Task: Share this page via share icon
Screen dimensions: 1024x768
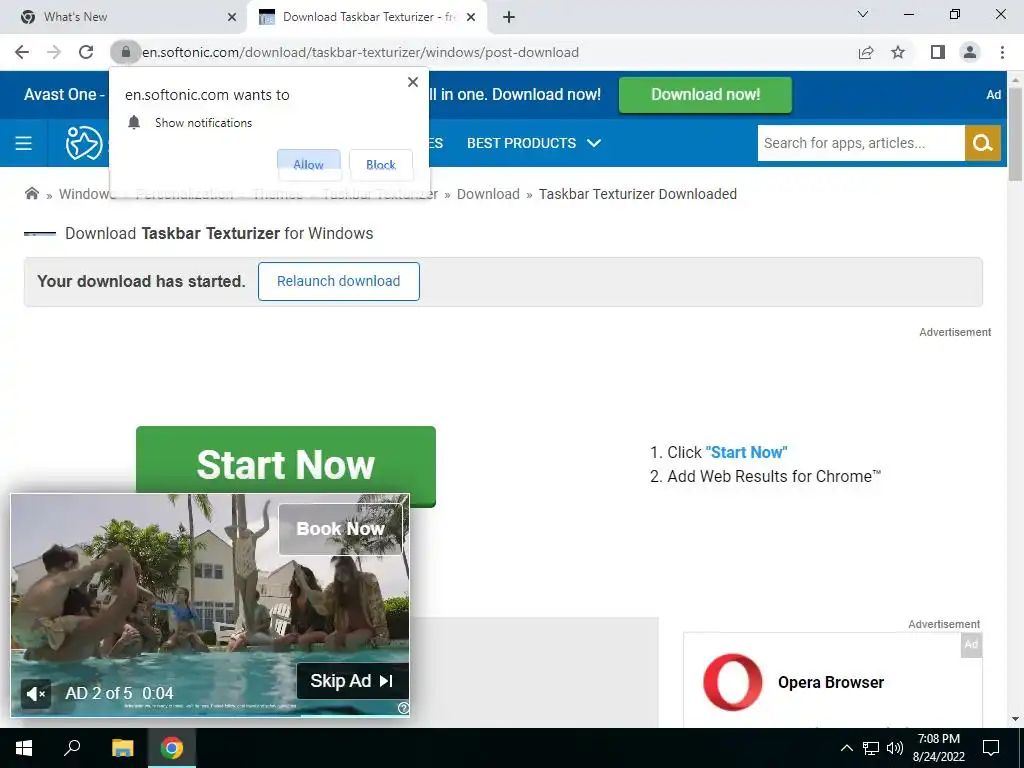Action: (866, 52)
